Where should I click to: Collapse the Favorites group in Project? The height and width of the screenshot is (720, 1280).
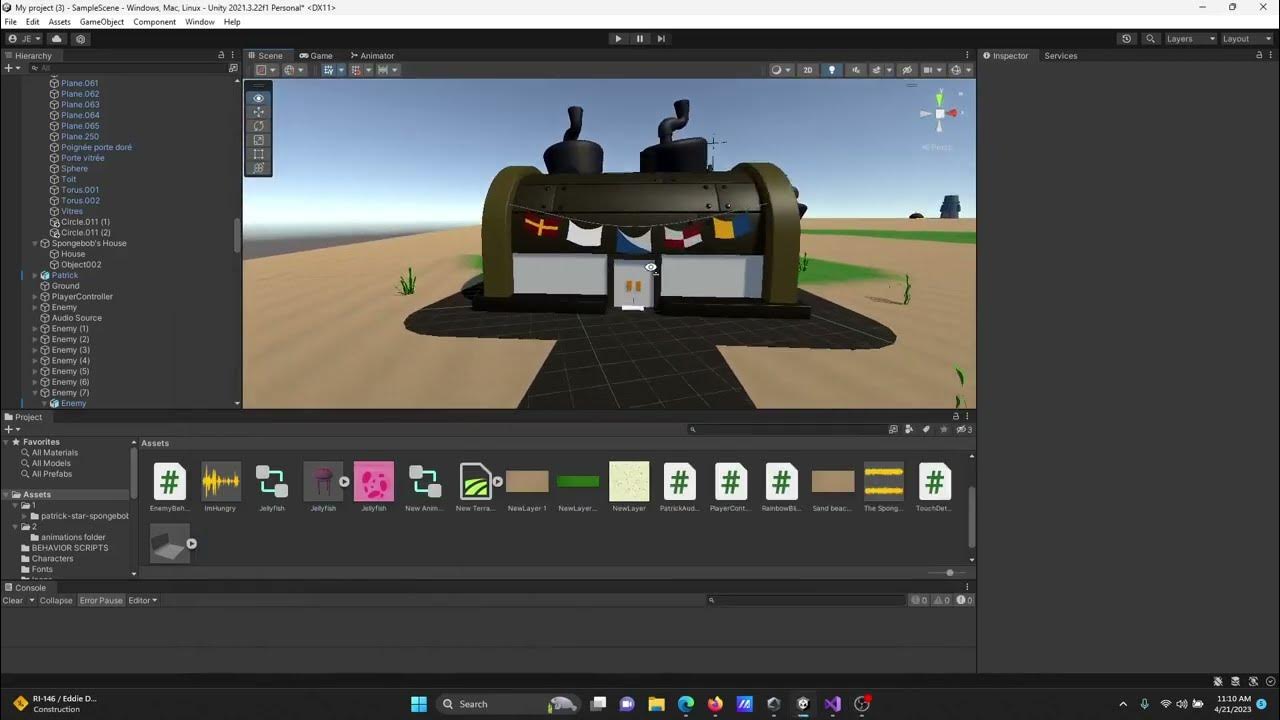coord(6,442)
